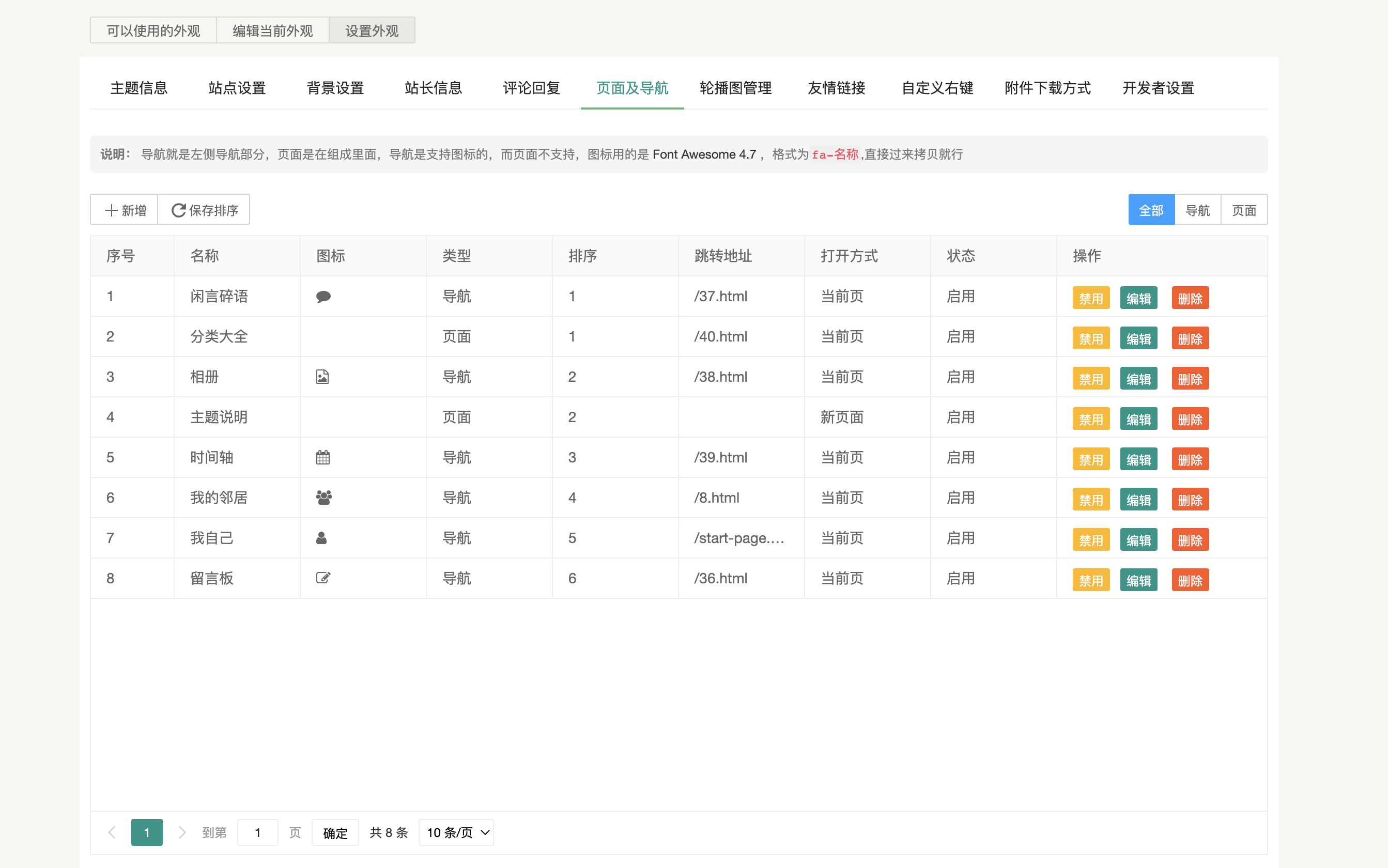The width and height of the screenshot is (1388, 868).
Task: Click the calendar icon for 时间轴
Action: pos(322,458)
